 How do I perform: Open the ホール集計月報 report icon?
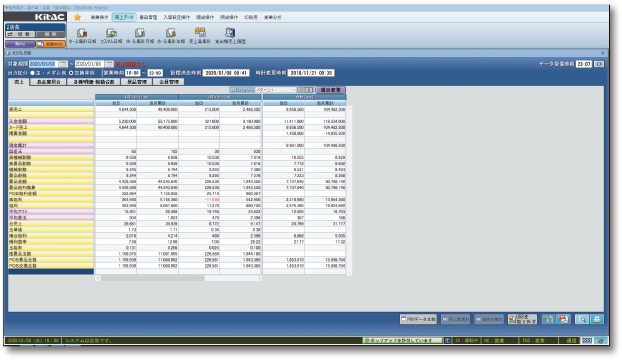140,36
